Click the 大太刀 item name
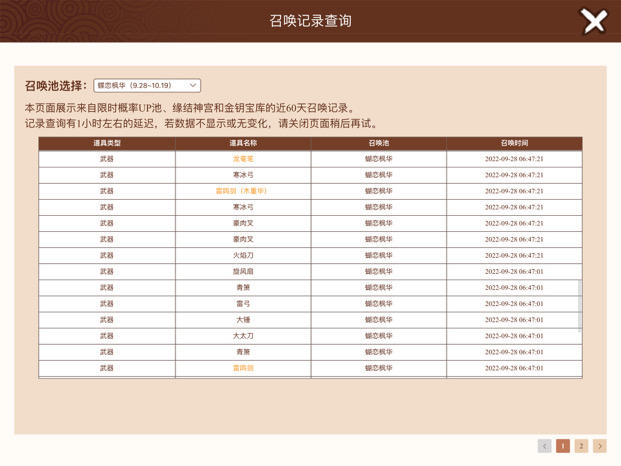Screen dimensions: 621x466 [x=243, y=336]
